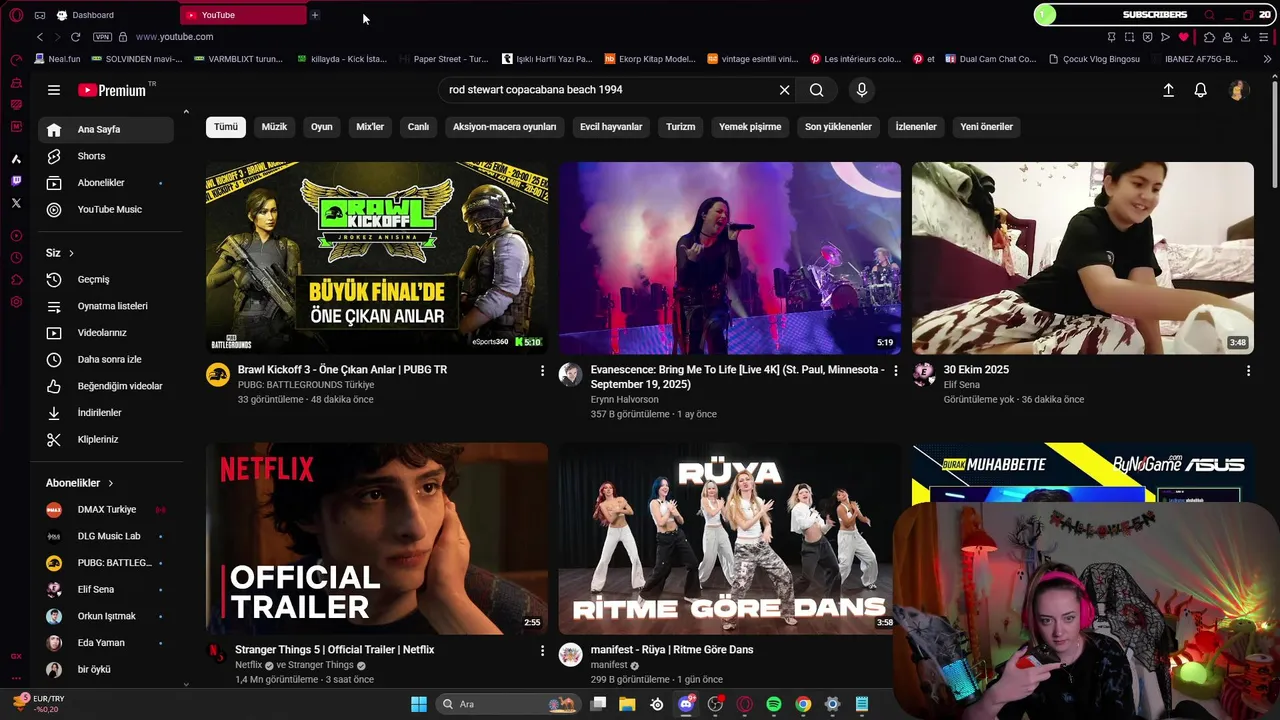Open the Orkun Işıtmak channel
Image resolution: width=1280 pixels, height=720 pixels.
click(x=106, y=616)
